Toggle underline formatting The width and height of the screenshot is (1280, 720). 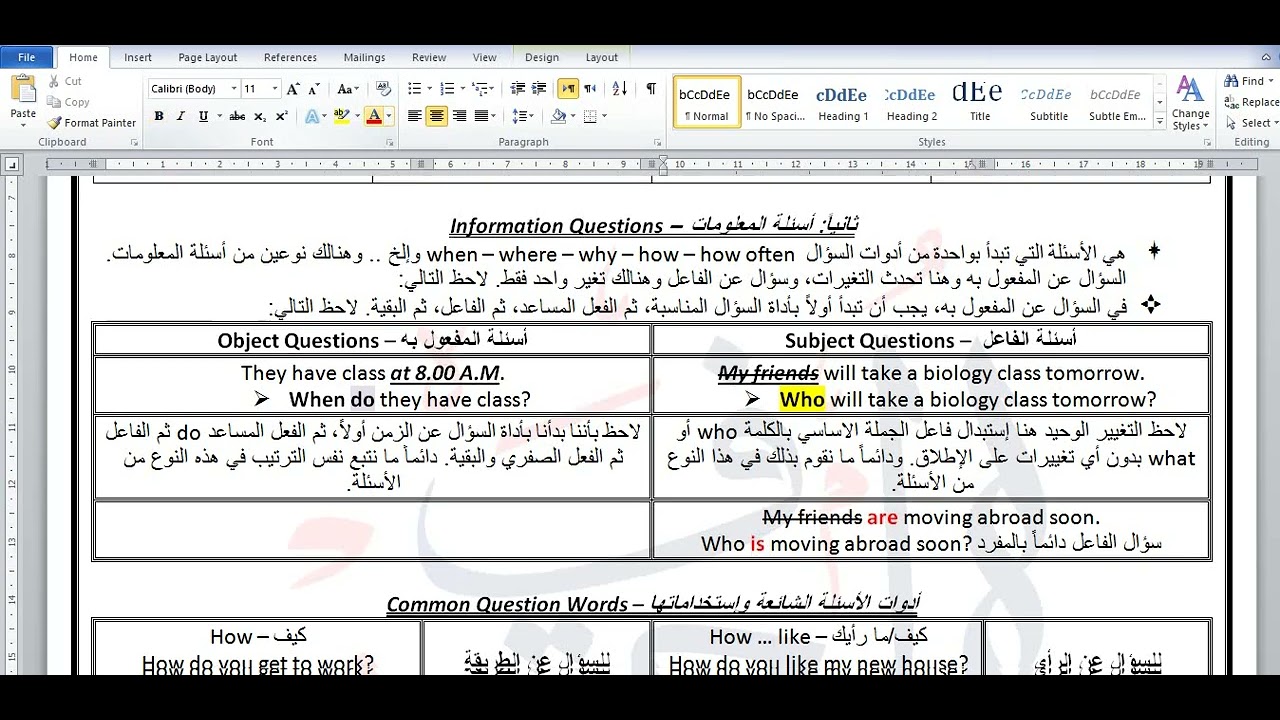click(203, 116)
